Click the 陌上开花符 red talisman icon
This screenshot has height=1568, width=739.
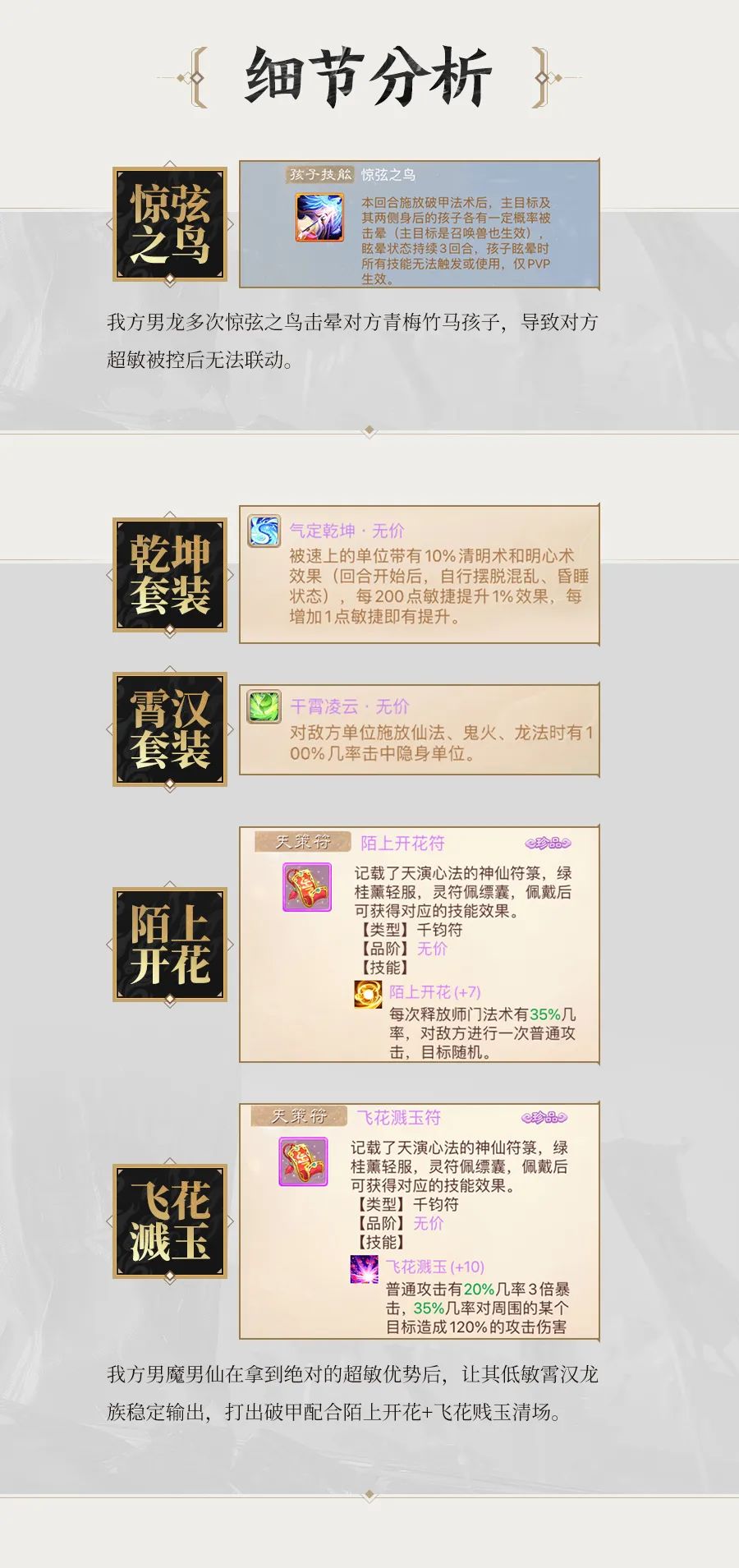coord(307,887)
